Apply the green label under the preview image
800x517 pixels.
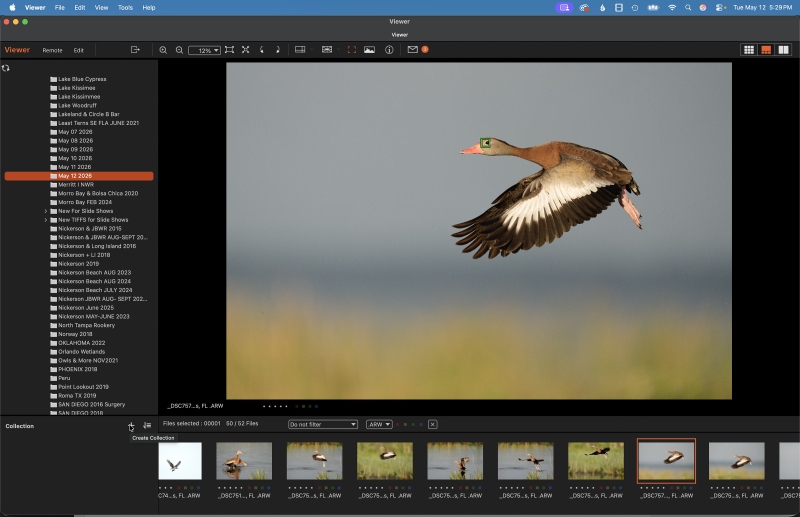point(310,406)
